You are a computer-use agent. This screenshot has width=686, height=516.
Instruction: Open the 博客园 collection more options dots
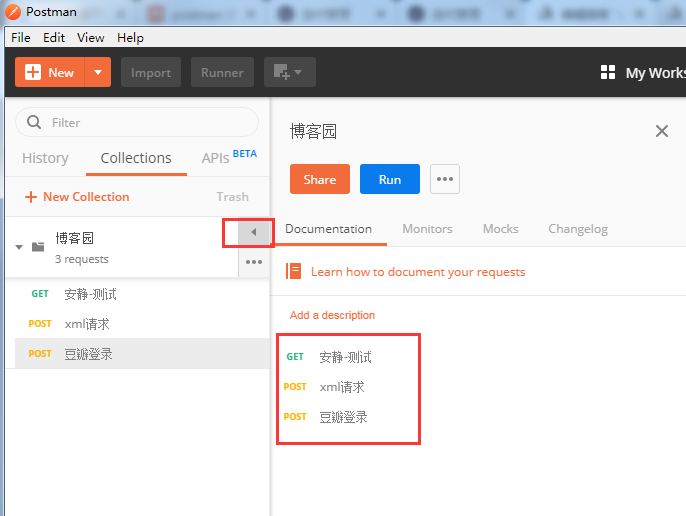pyautogui.click(x=254, y=262)
